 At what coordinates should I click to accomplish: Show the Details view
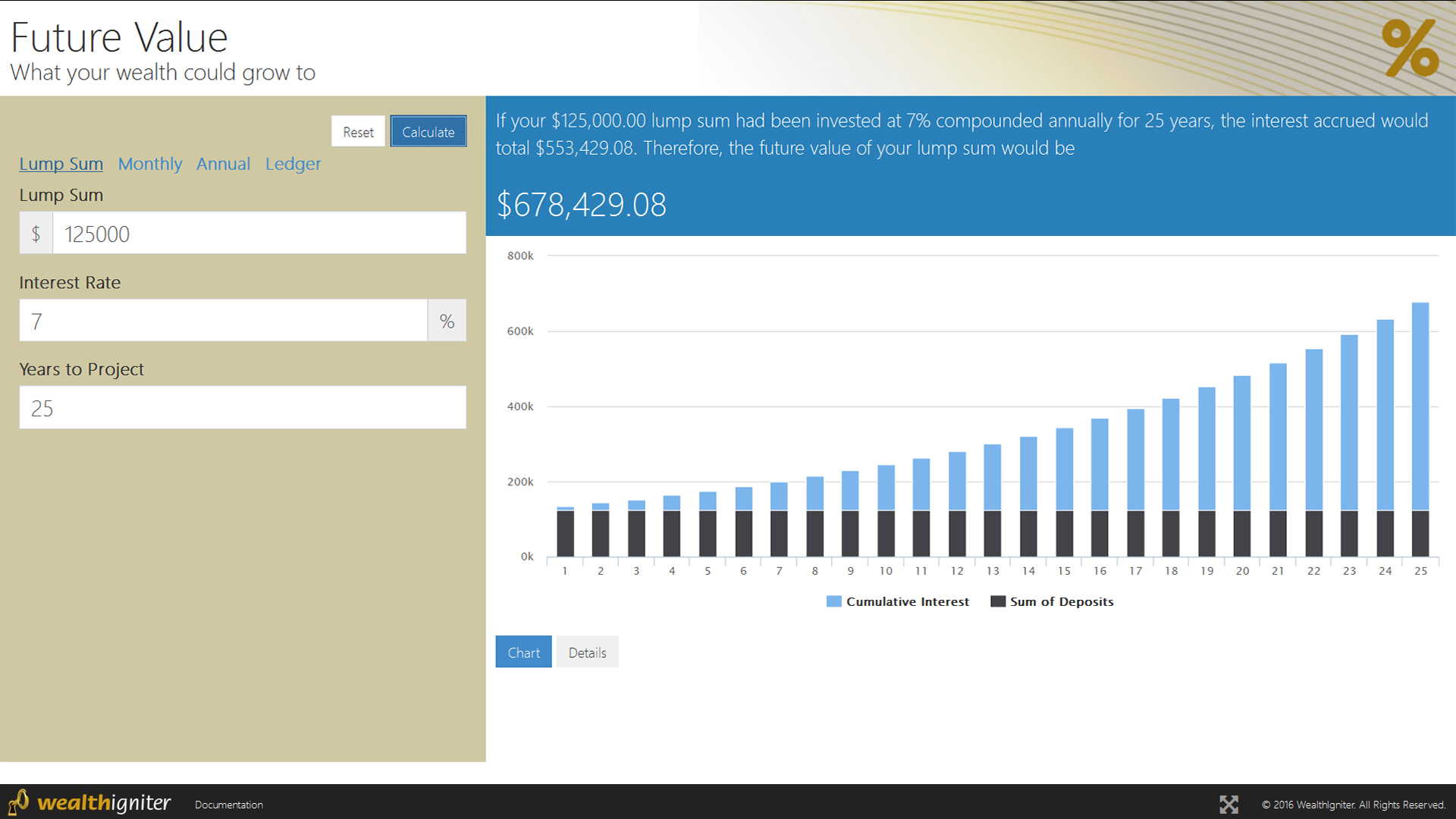tap(587, 652)
